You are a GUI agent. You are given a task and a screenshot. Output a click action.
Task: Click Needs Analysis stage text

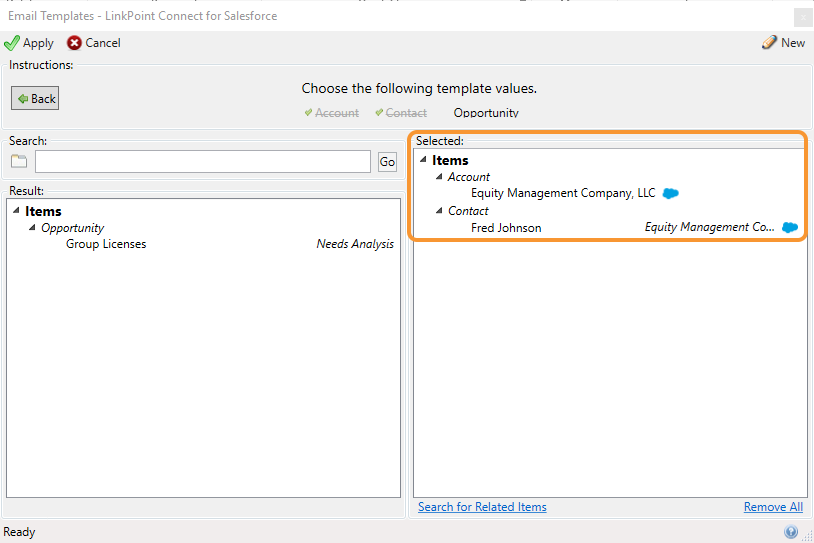(355, 244)
